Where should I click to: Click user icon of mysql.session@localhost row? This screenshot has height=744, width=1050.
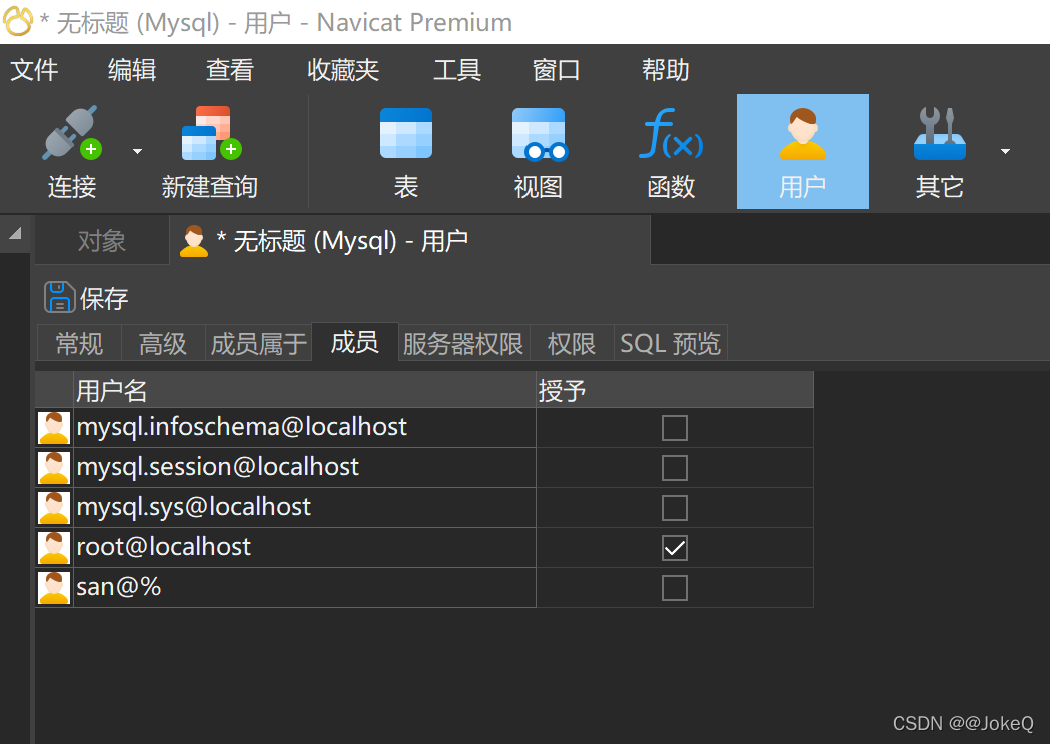tap(54, 468)
